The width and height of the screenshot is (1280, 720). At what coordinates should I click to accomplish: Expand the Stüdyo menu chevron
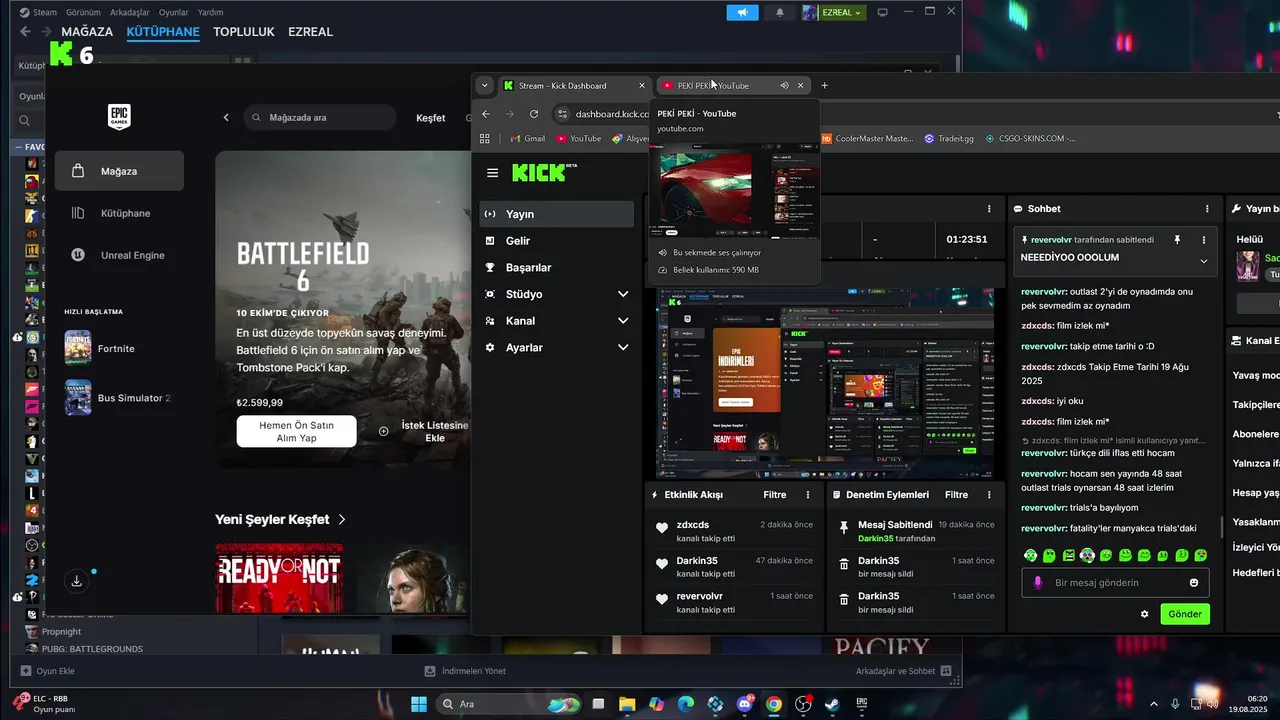pyautogui.click(x=623, y=294)
